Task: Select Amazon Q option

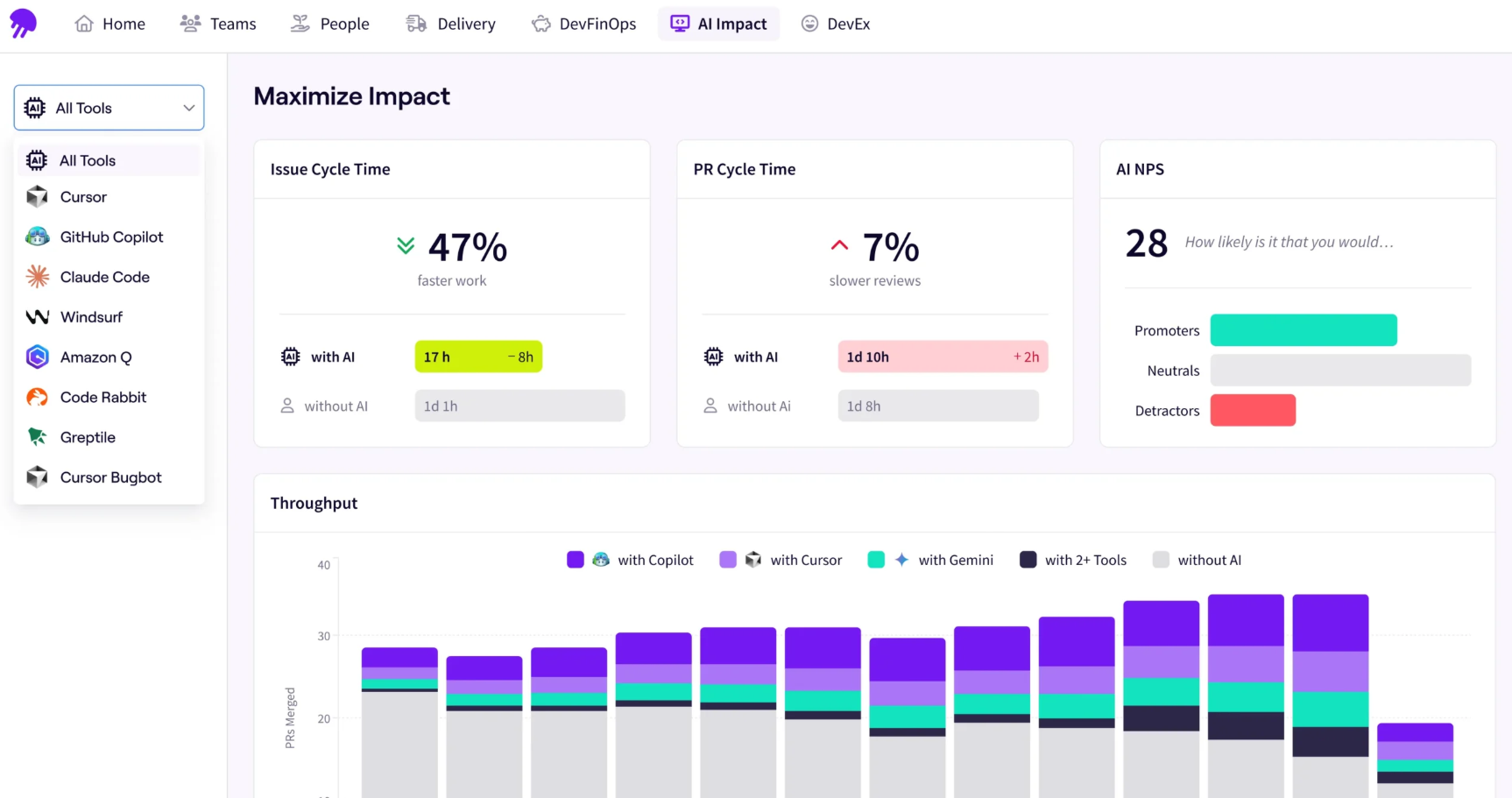Action: (109, 357)
